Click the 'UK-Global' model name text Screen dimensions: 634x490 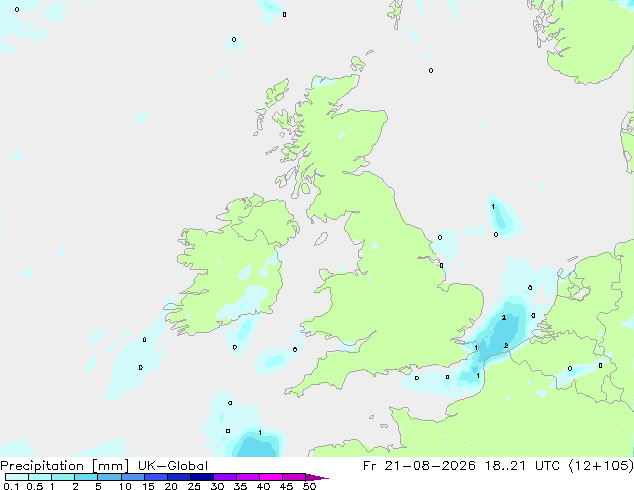pyautogui.click(x=173, y=466)
